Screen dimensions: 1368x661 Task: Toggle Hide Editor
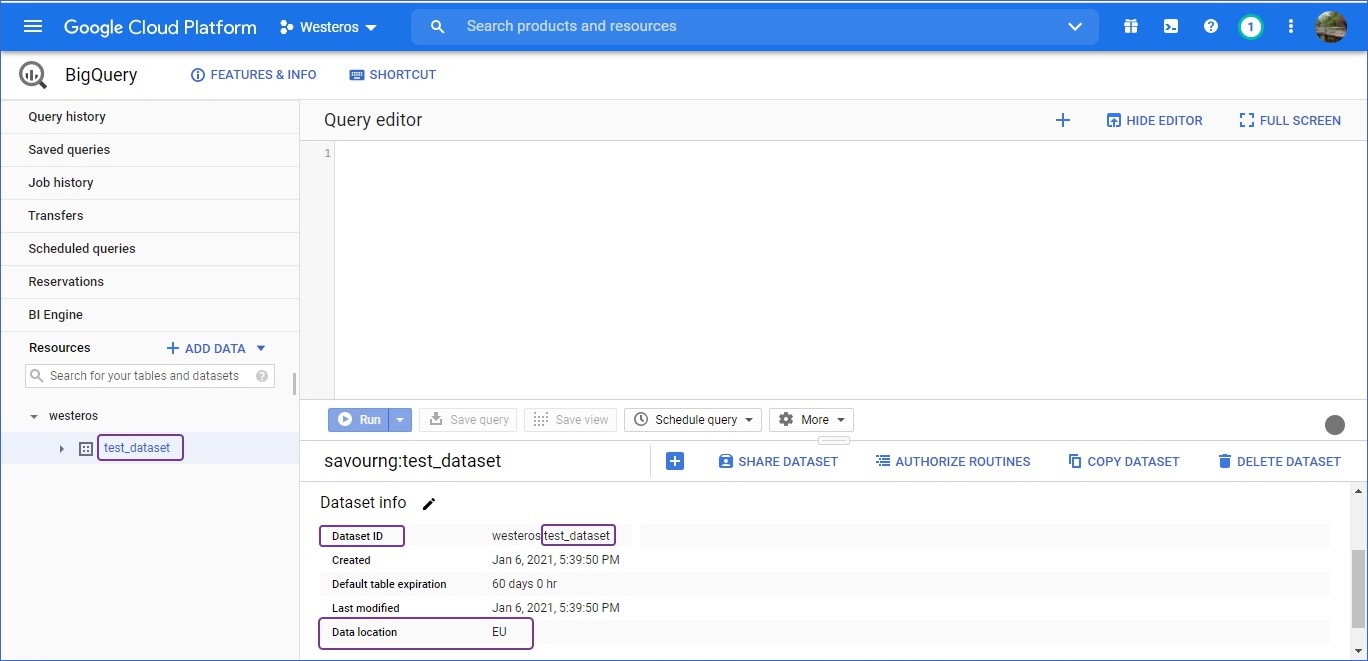click(1154, 120)
